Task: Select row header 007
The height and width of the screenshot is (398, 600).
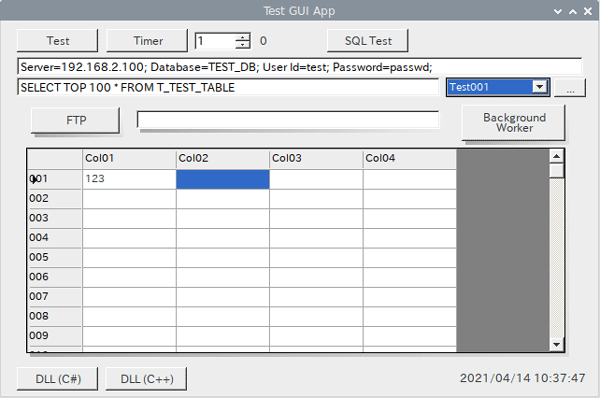Action: [55, 297]
